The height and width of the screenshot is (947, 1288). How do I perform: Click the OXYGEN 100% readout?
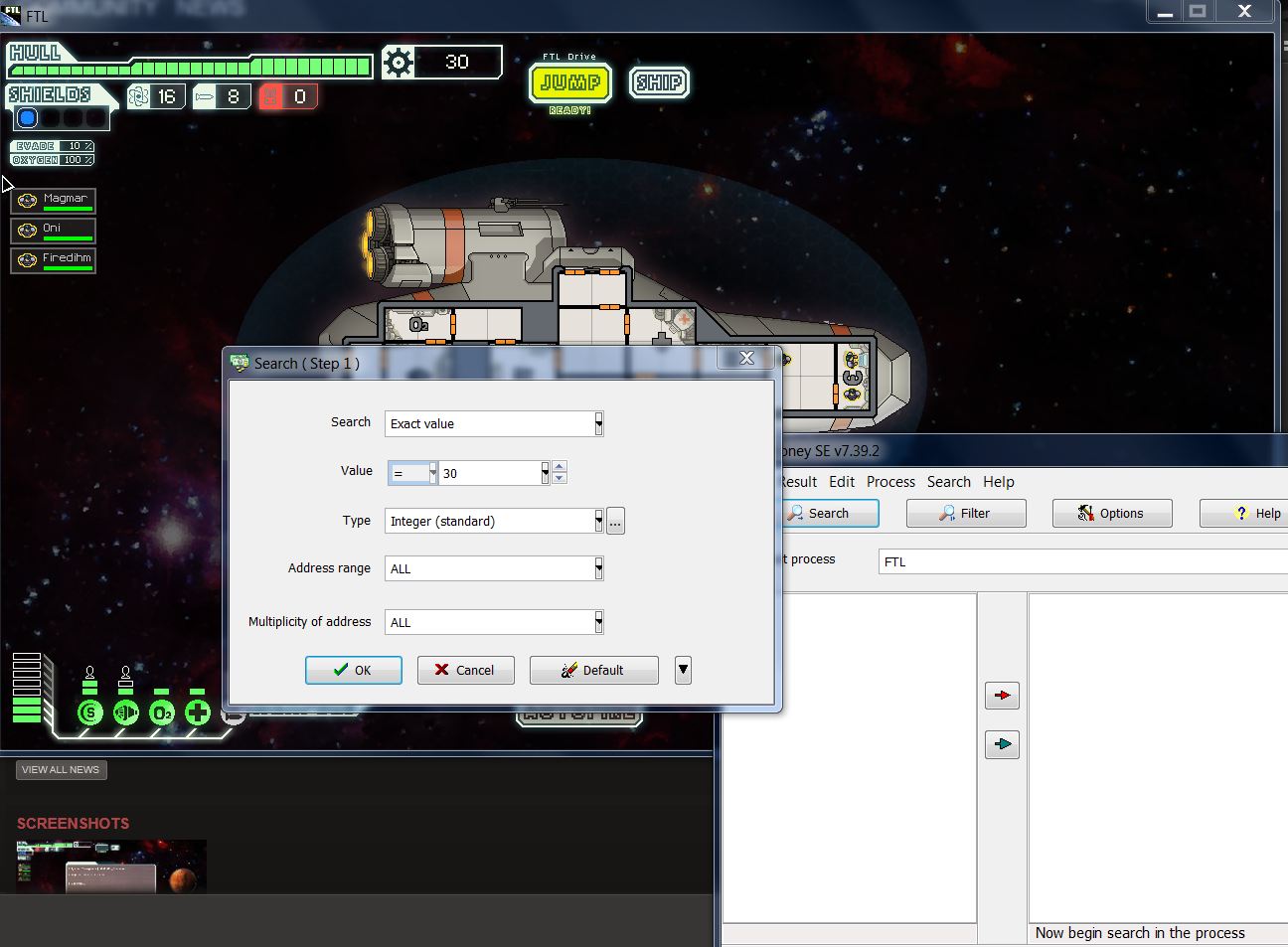point(53,160)
